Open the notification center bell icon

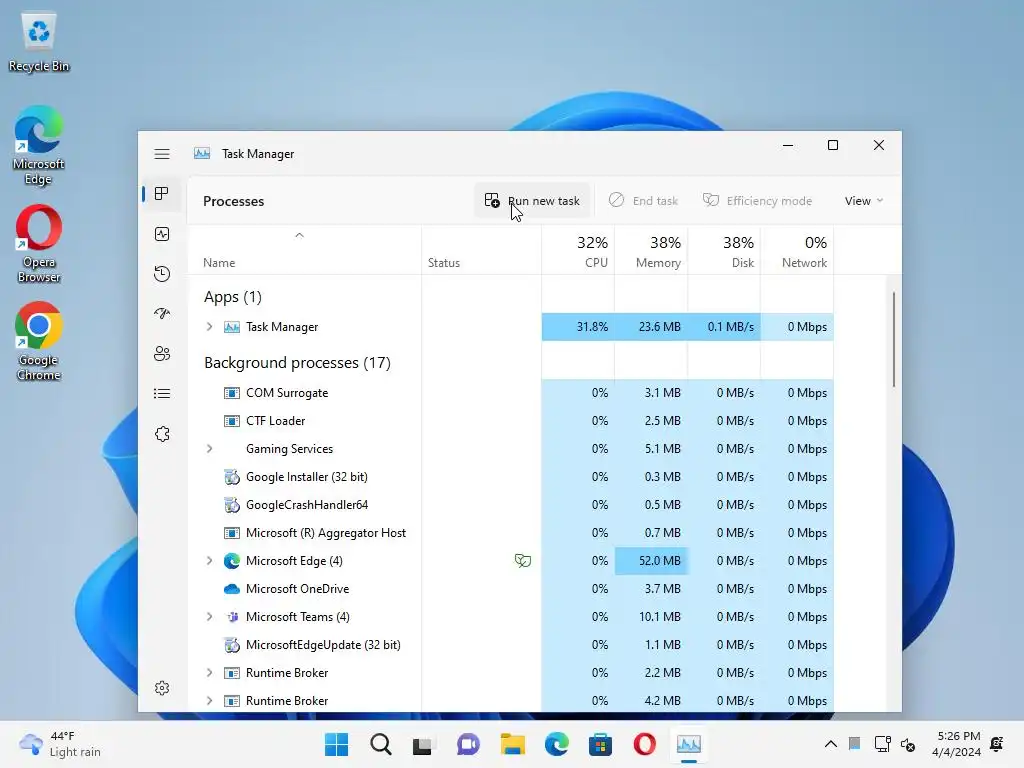[x=997, y=744]
